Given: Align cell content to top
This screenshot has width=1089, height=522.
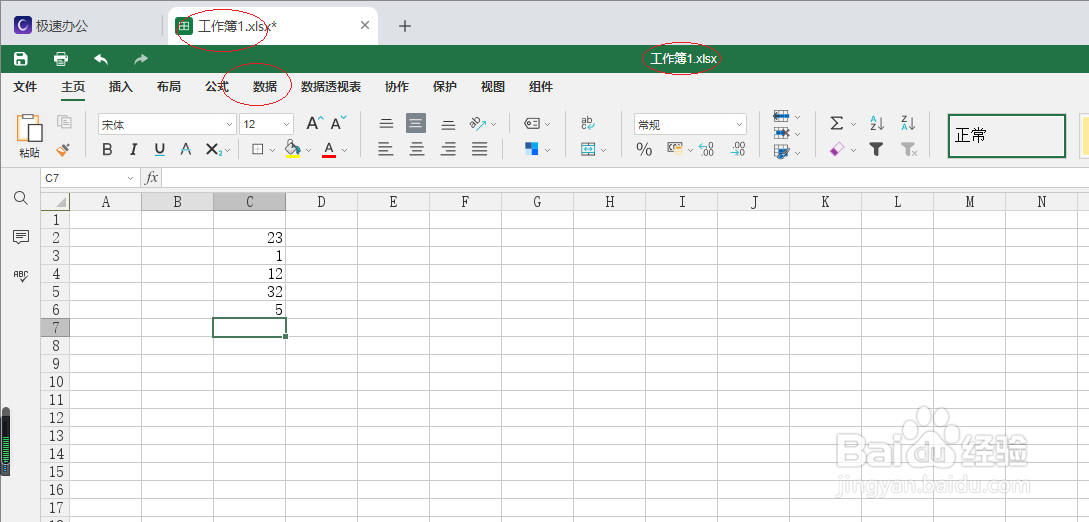Looking at the screenshot, I should coord(386,124).
